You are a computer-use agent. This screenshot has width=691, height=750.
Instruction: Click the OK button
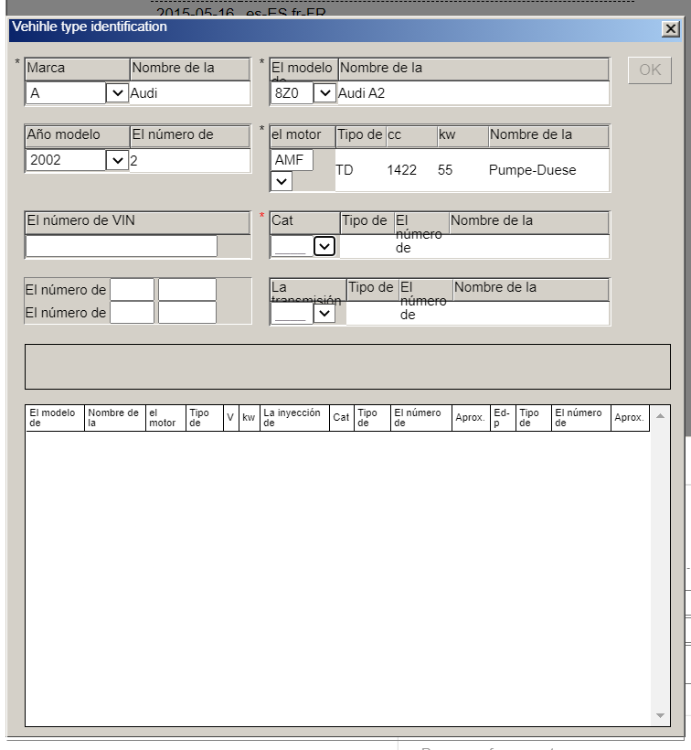click(649, 71)
